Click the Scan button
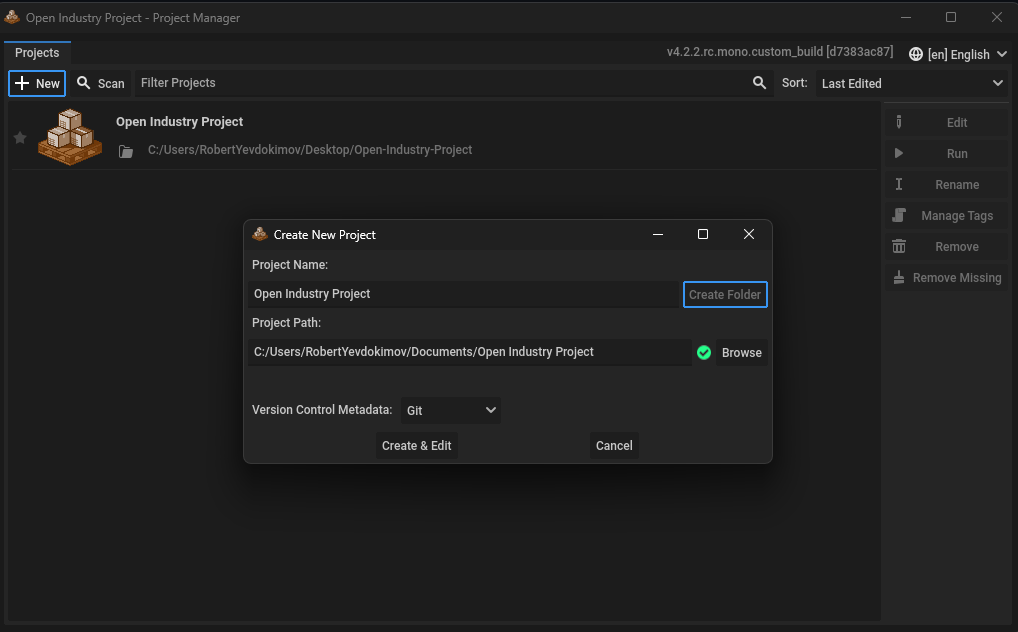 101,83
